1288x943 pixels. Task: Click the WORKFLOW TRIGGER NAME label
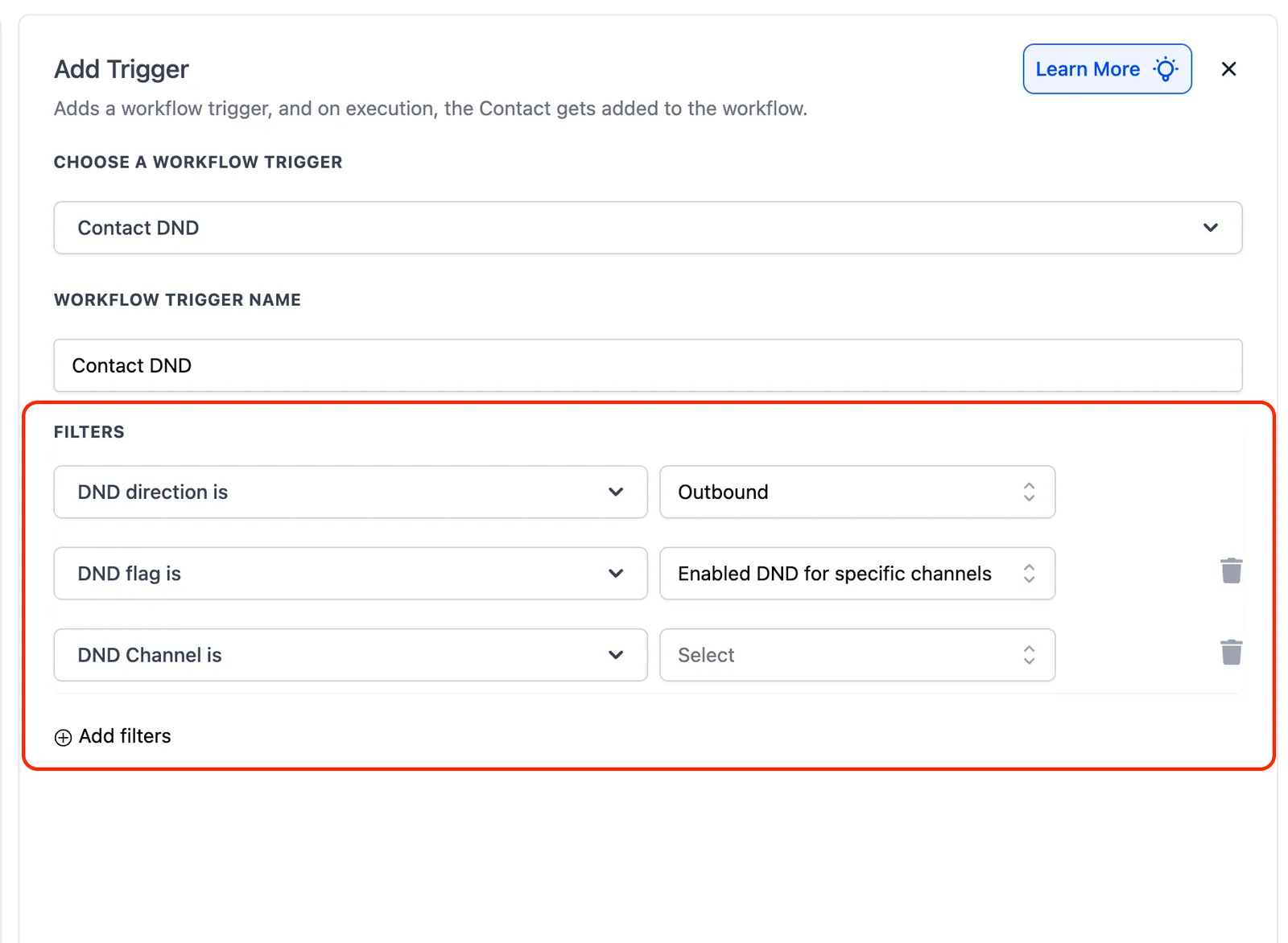(177, 300)
